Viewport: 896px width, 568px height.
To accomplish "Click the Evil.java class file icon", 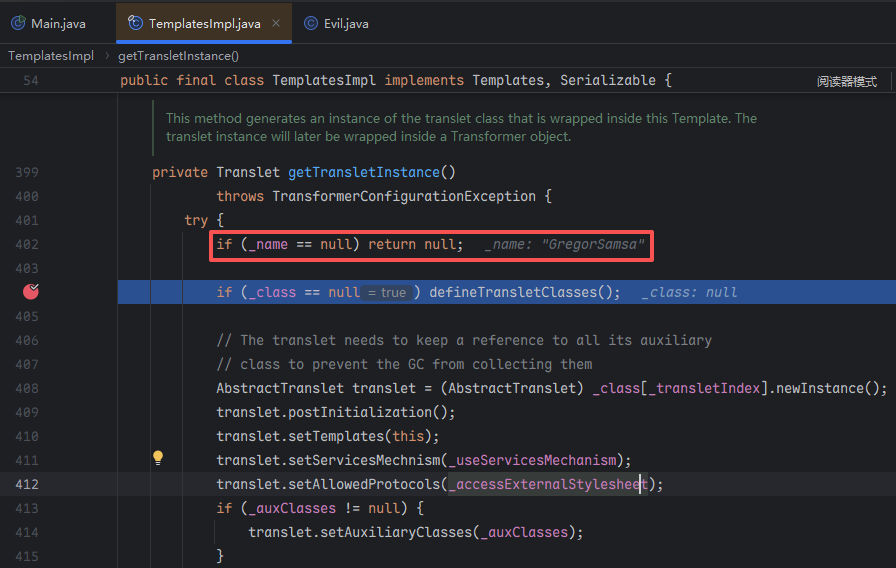I will [311, 23].
